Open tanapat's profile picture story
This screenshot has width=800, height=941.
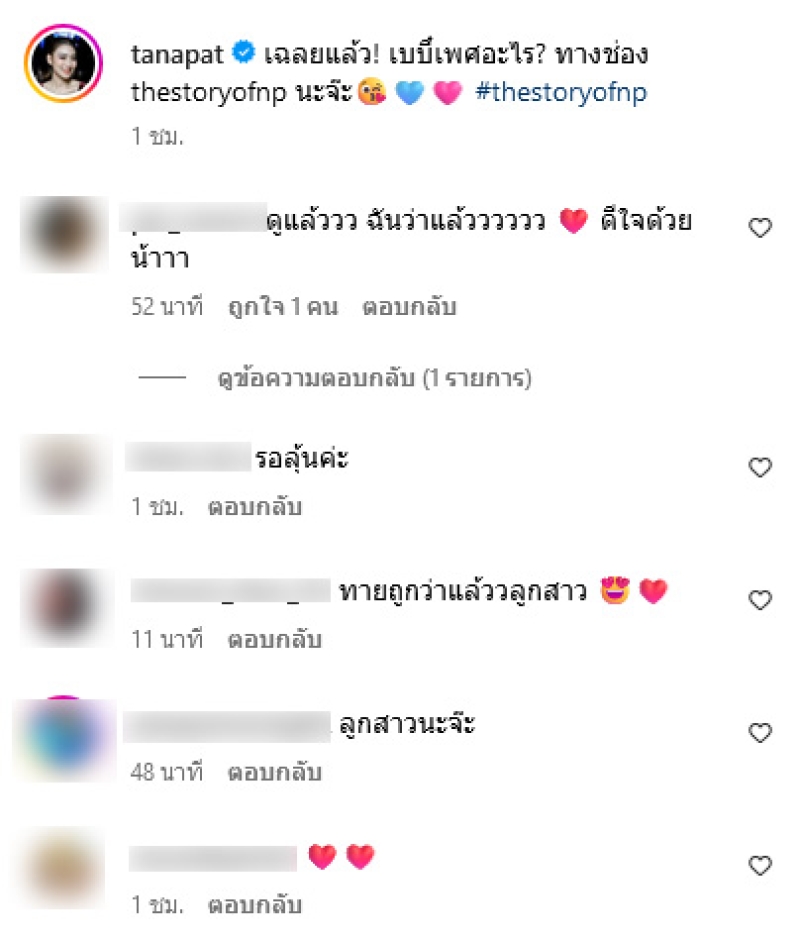(x=63, y=63)
